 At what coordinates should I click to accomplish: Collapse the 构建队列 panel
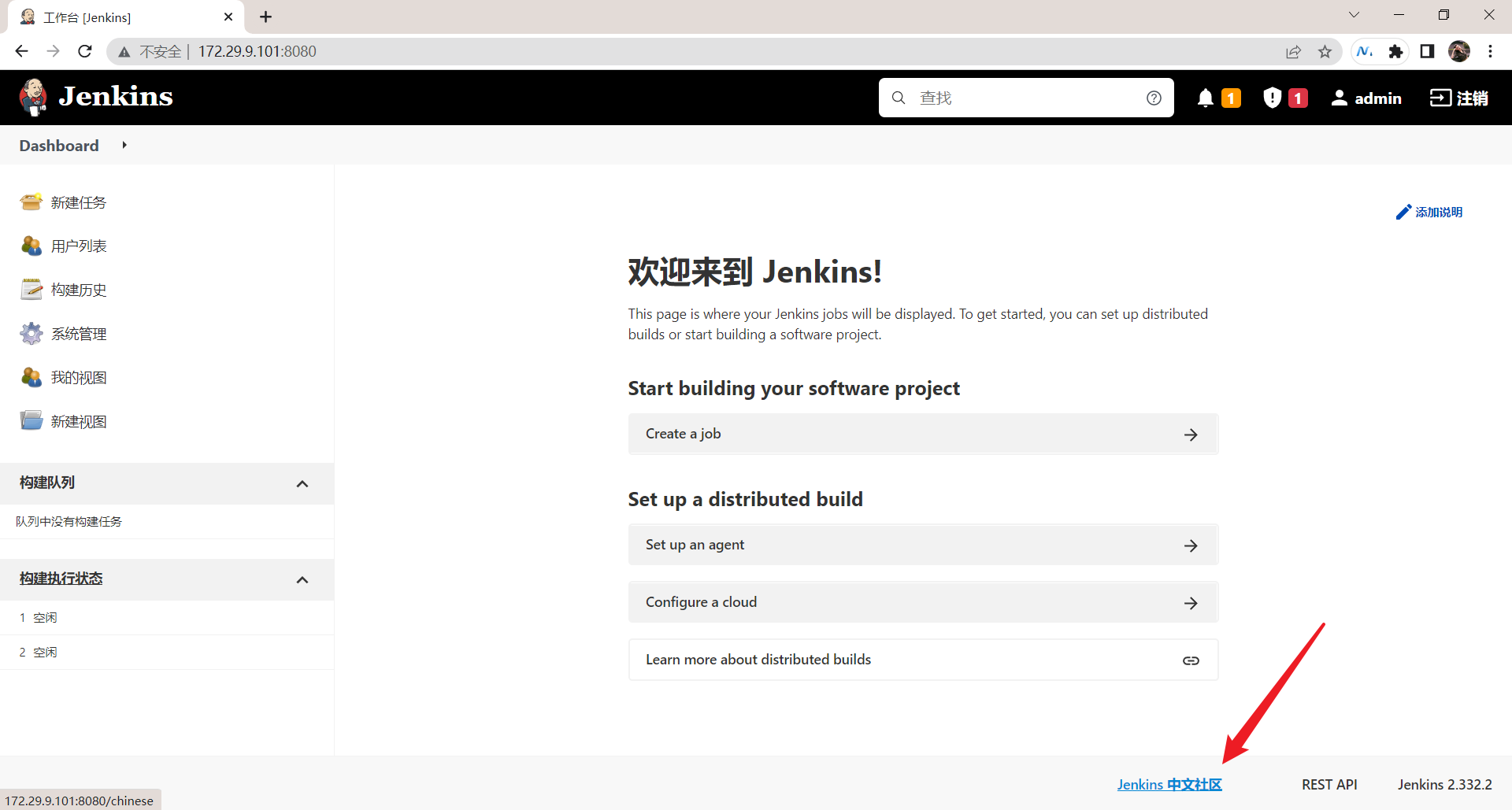tap(302, 483)
